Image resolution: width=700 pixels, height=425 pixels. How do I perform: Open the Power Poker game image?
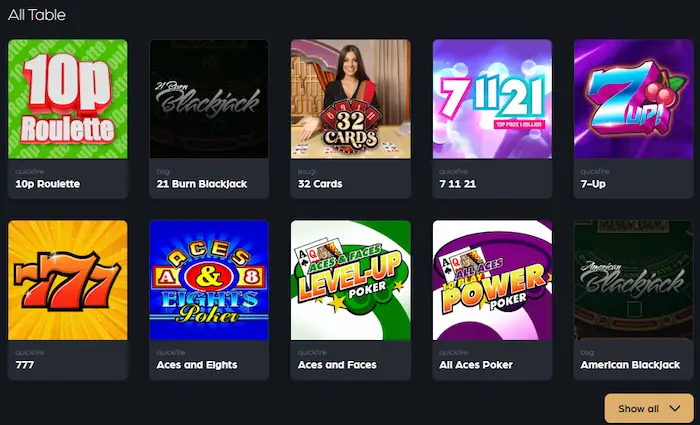pos(492,280)
